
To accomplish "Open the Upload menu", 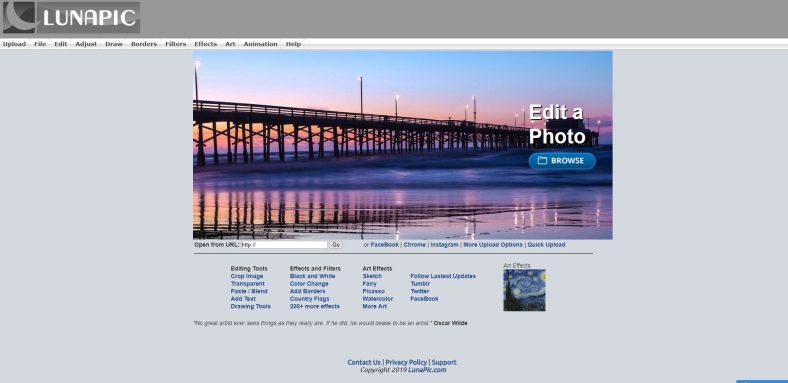I will pos(14,44).
